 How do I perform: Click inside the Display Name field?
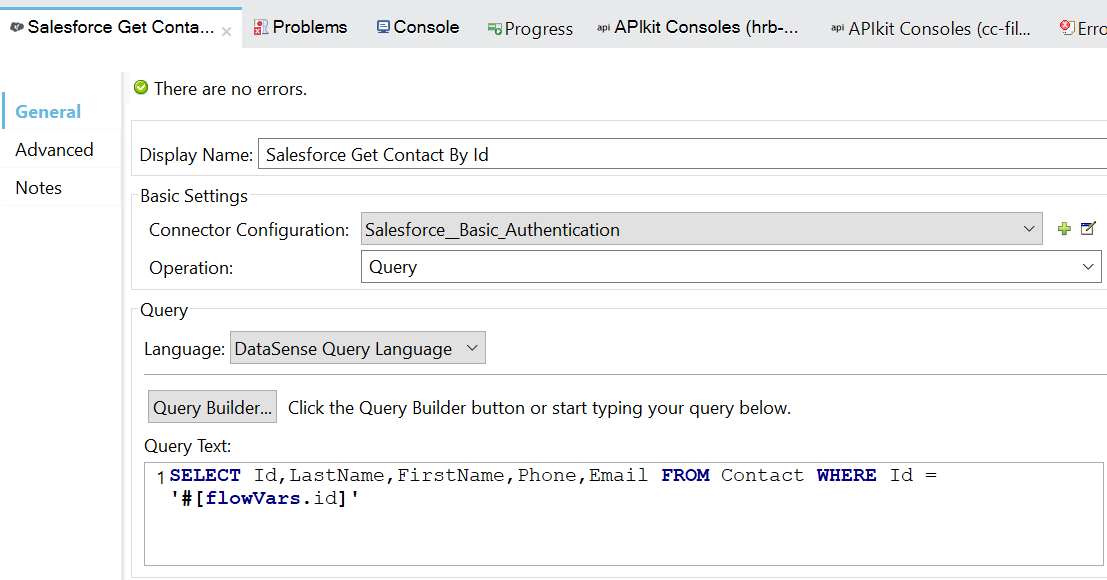(680, 155)
